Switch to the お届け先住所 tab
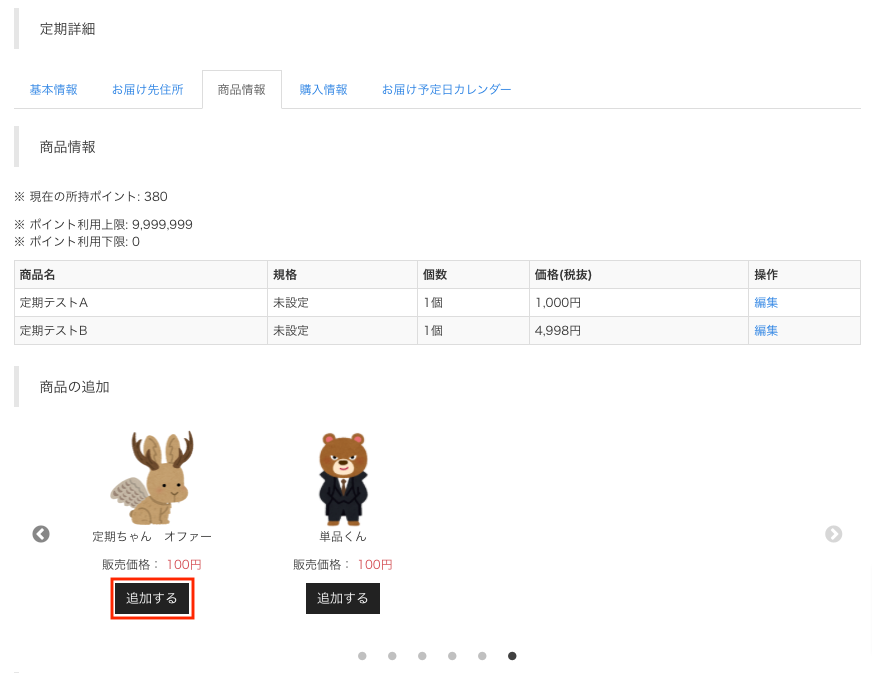Image resolution: width=872 pixels, height=673 pixels. 147,90
